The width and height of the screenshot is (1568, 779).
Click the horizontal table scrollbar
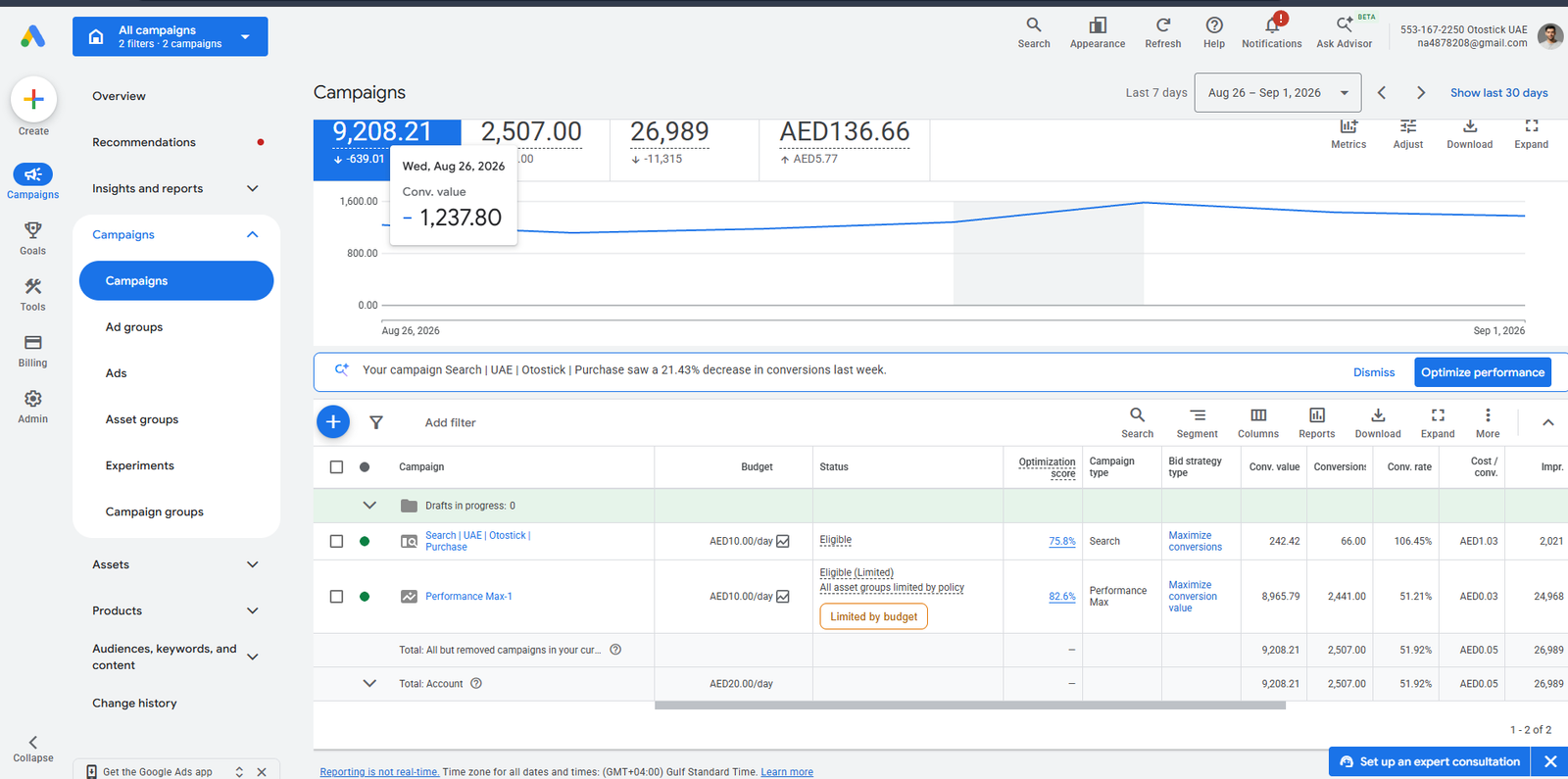coord(970,705)
